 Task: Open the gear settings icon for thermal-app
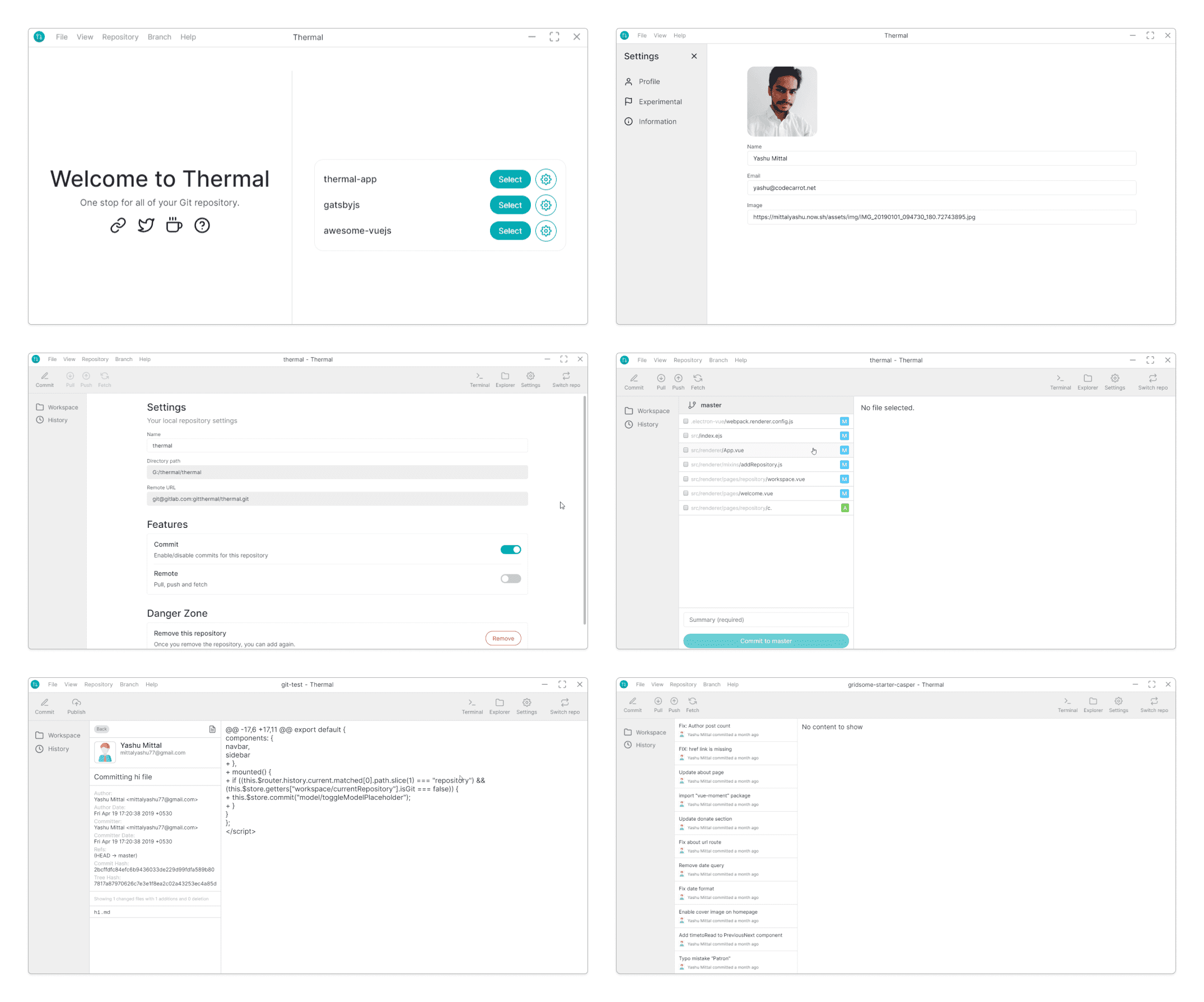(546, 180)
